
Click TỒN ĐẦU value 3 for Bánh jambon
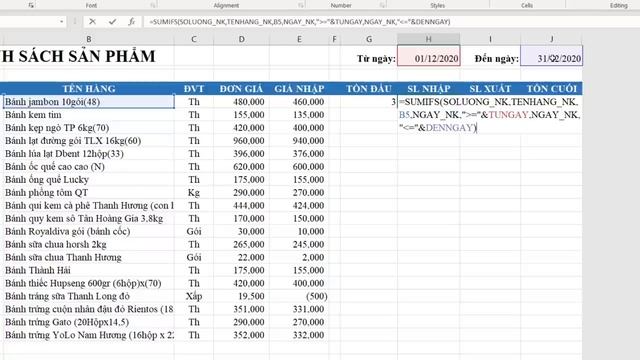click(x=369, y=102)
